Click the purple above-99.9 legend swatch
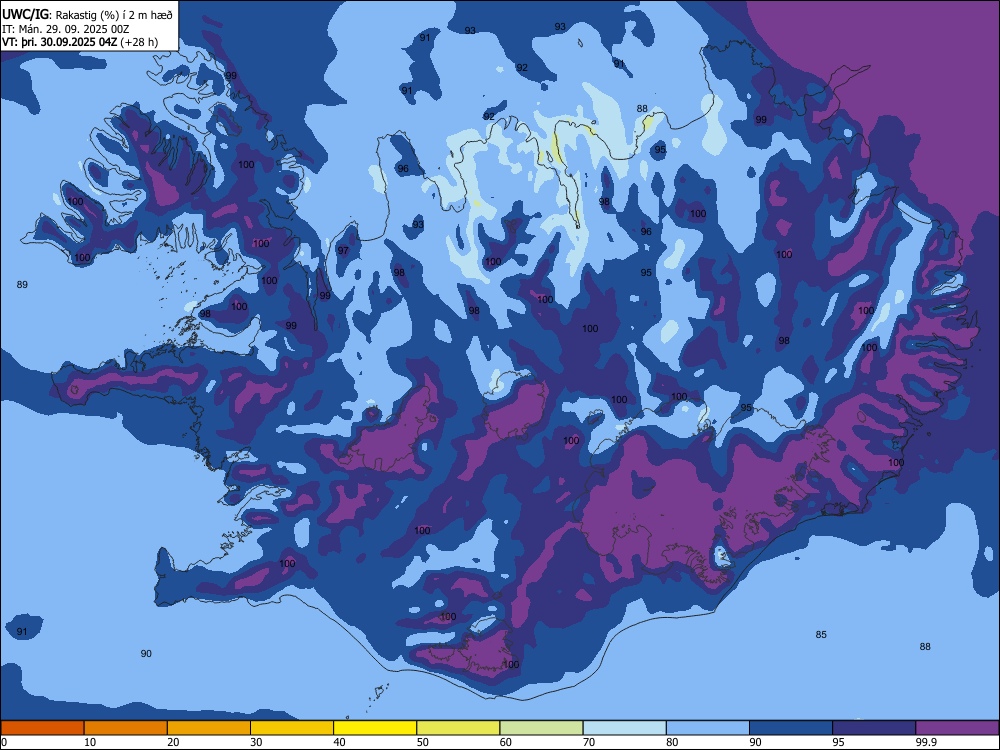The width and height of the screenshot is (1000, 750). [x=957, y=728]
